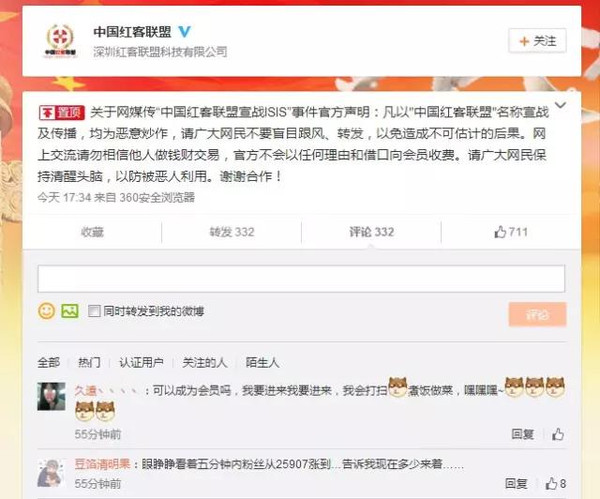The image size is (600, 499).
Task: Click the red 置顶 pinned badge
Action: (62, 113)
